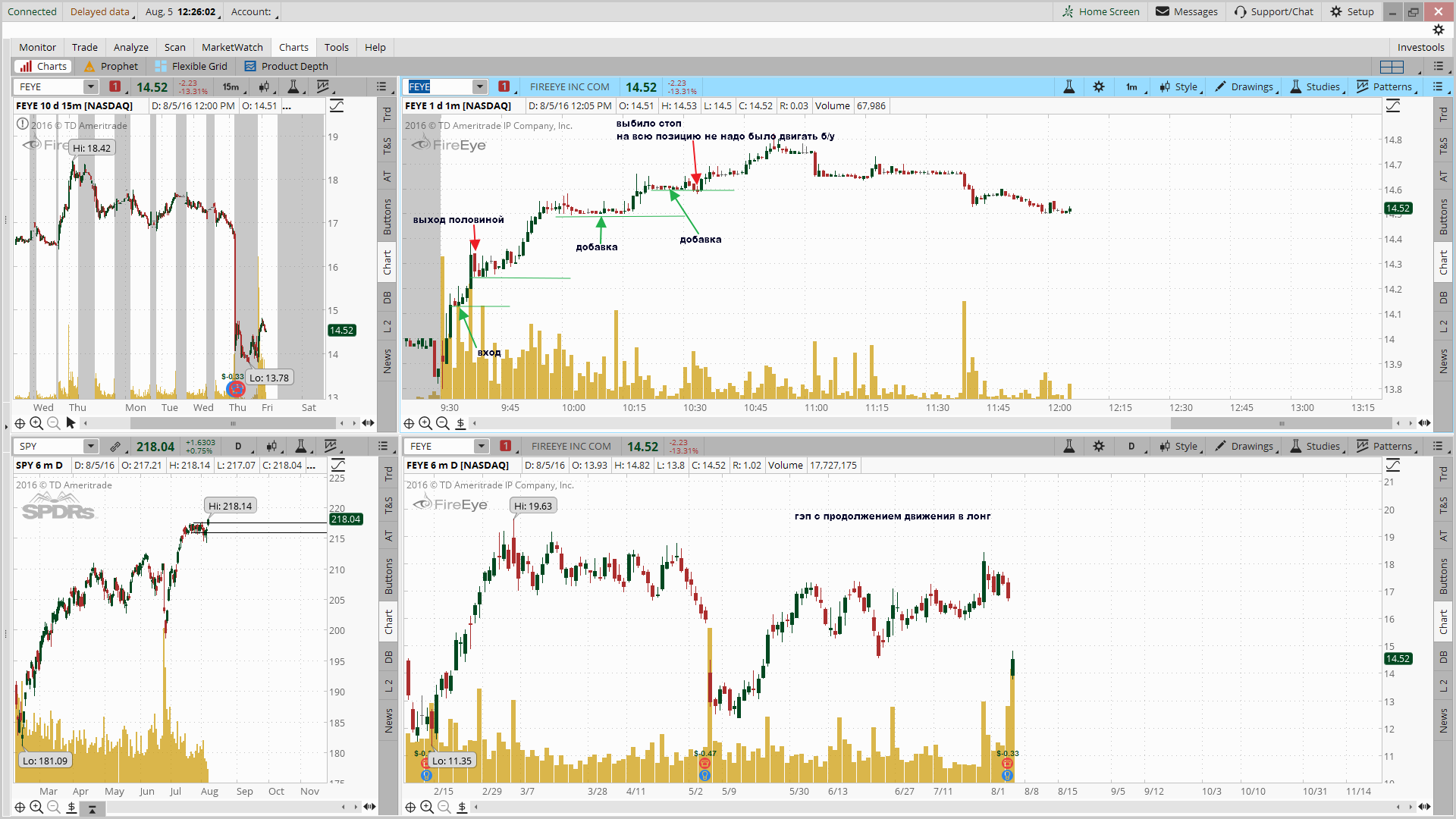Go to the MarketWatch tab
Image resolution: width=1456 pixels, height=819 pixels.
click(232, 47)
